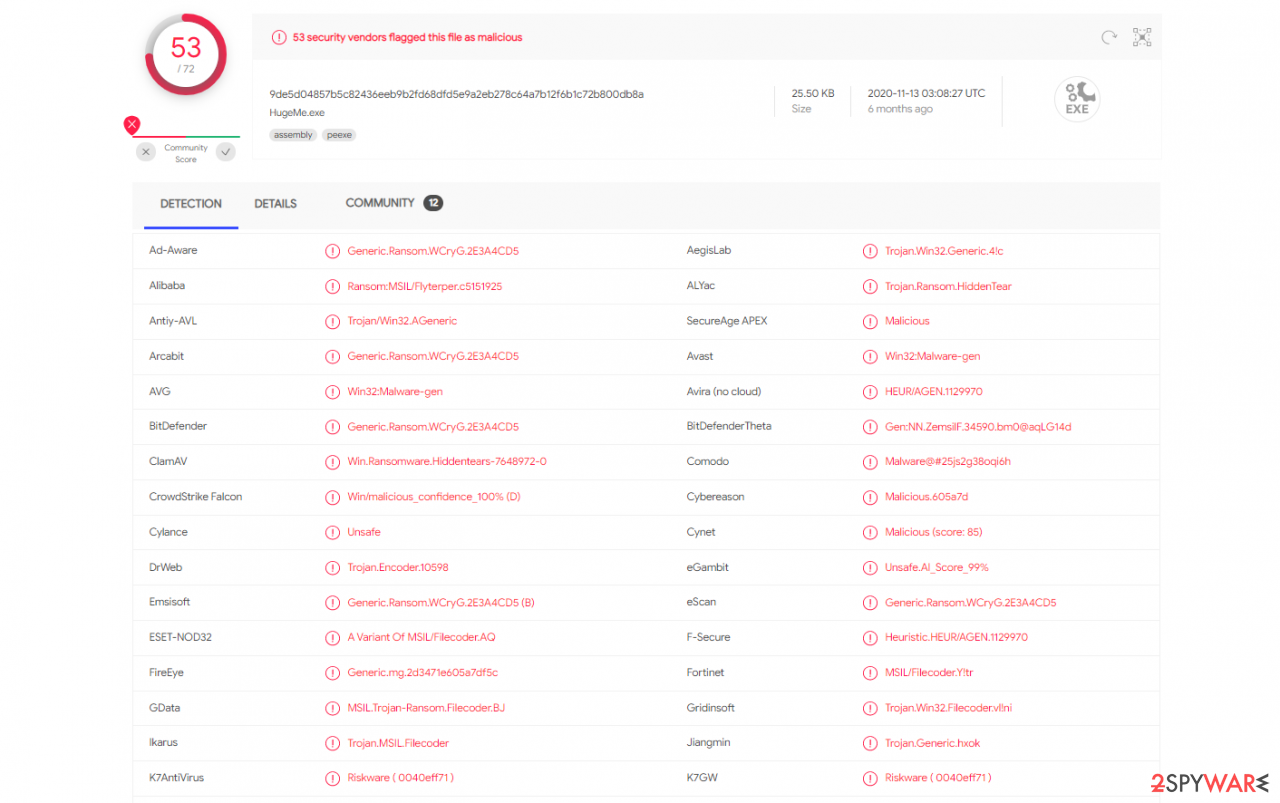Image resolution: width=1280 pixels, height=803 pixels.
Task: Click the alert icon for K7GW detection
Action: point(870,778)
